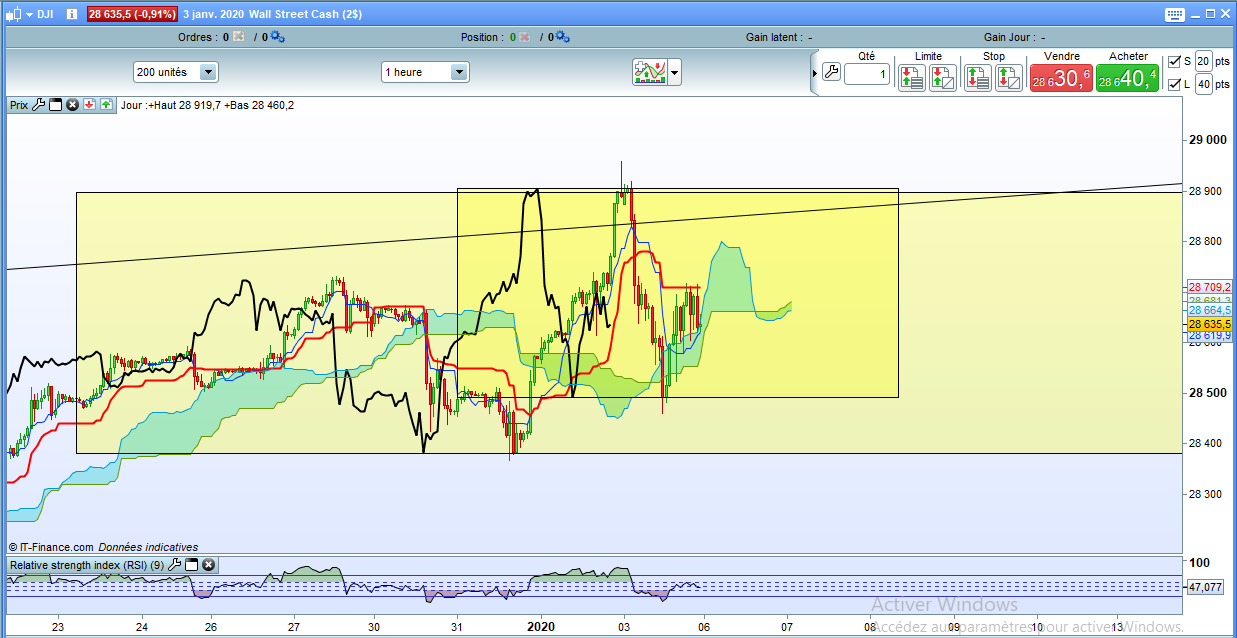Click the Prix panel red down arrow icon
This screenshot has height=638, width=1237.
tap(89, 104)
